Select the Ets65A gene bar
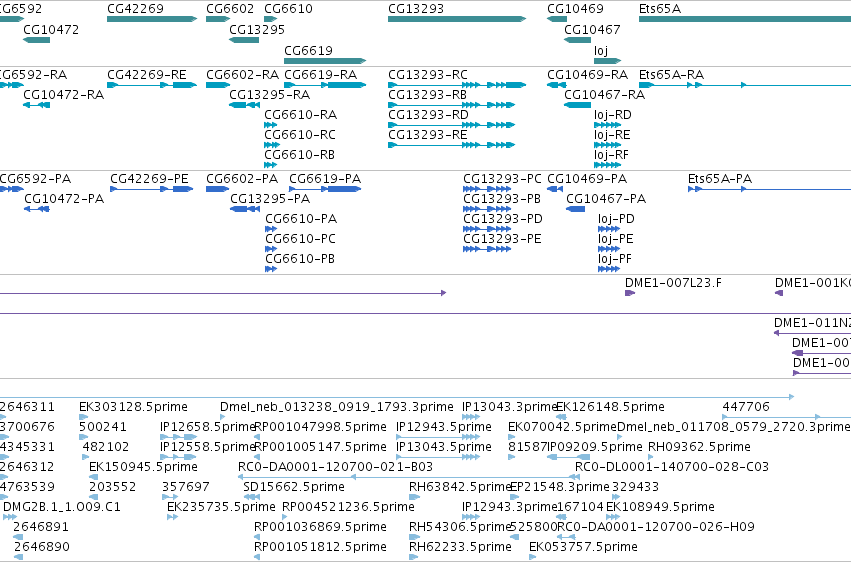This screenshot has height=562, width=851. point(745,19)
